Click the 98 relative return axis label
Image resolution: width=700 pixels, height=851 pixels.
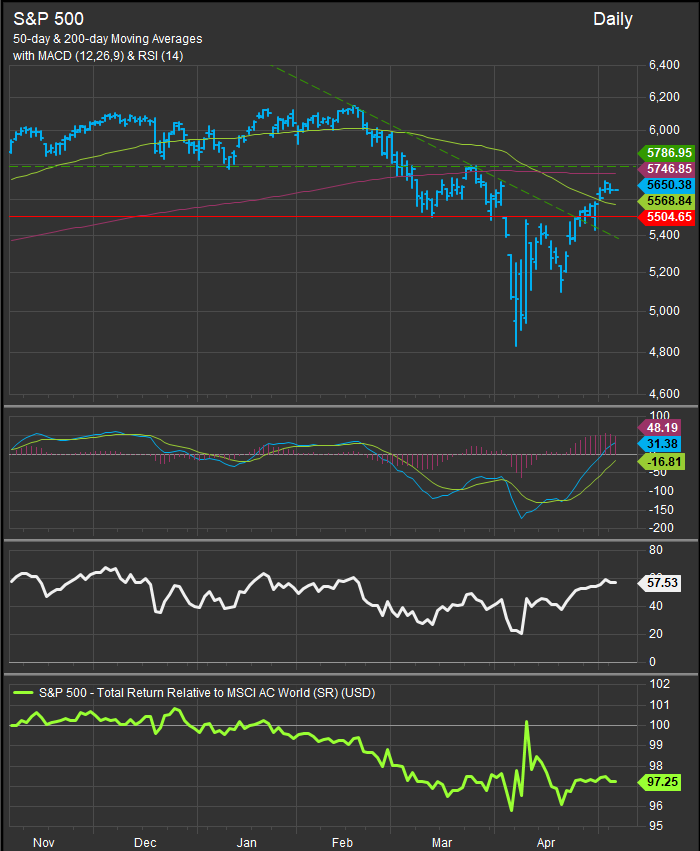(656, 765)
